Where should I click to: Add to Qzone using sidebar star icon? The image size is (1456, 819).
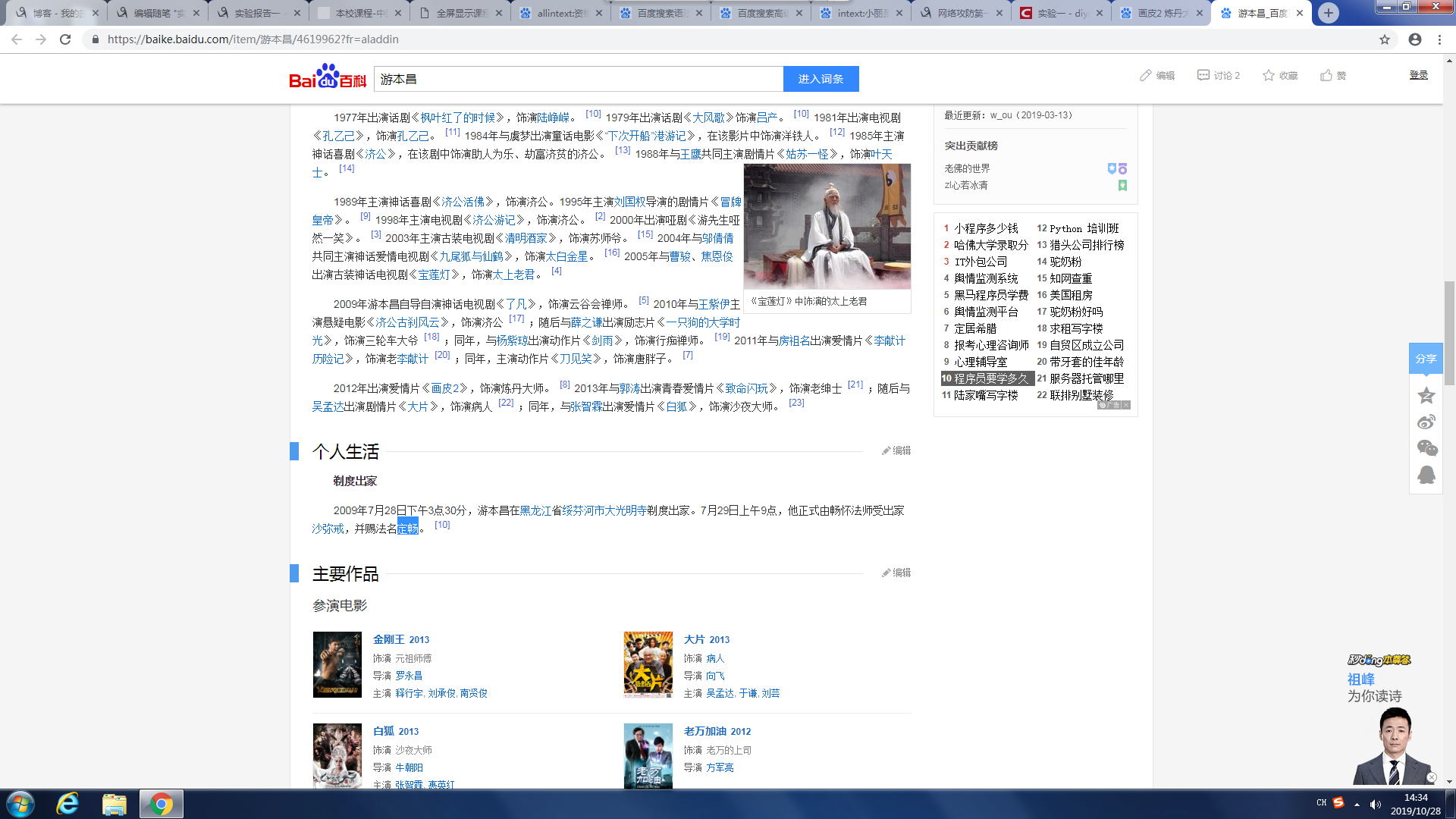click(x=1426, y=395)
